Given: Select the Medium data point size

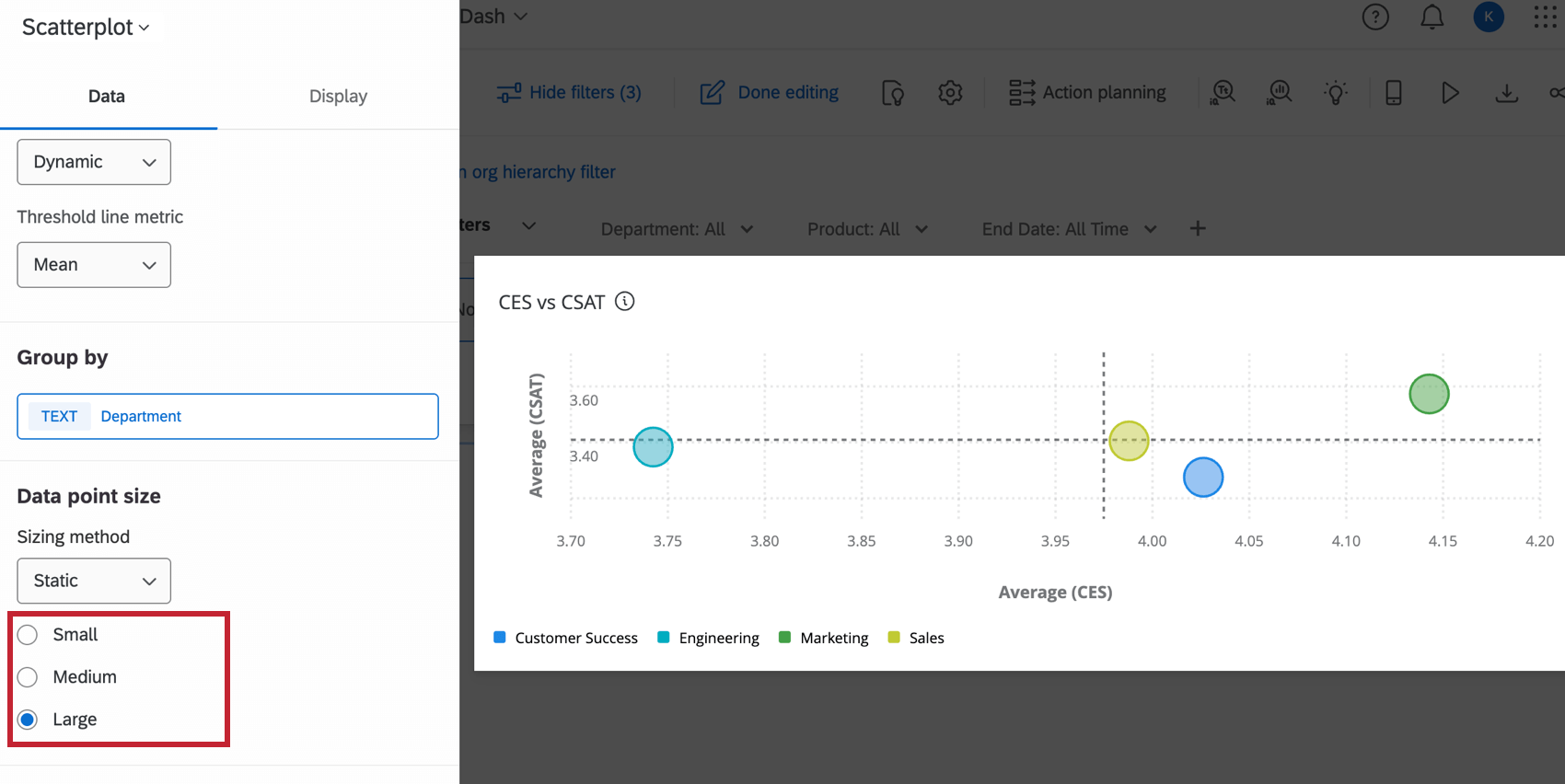Looking at the screenshot, I should click(x=28, y=677).
